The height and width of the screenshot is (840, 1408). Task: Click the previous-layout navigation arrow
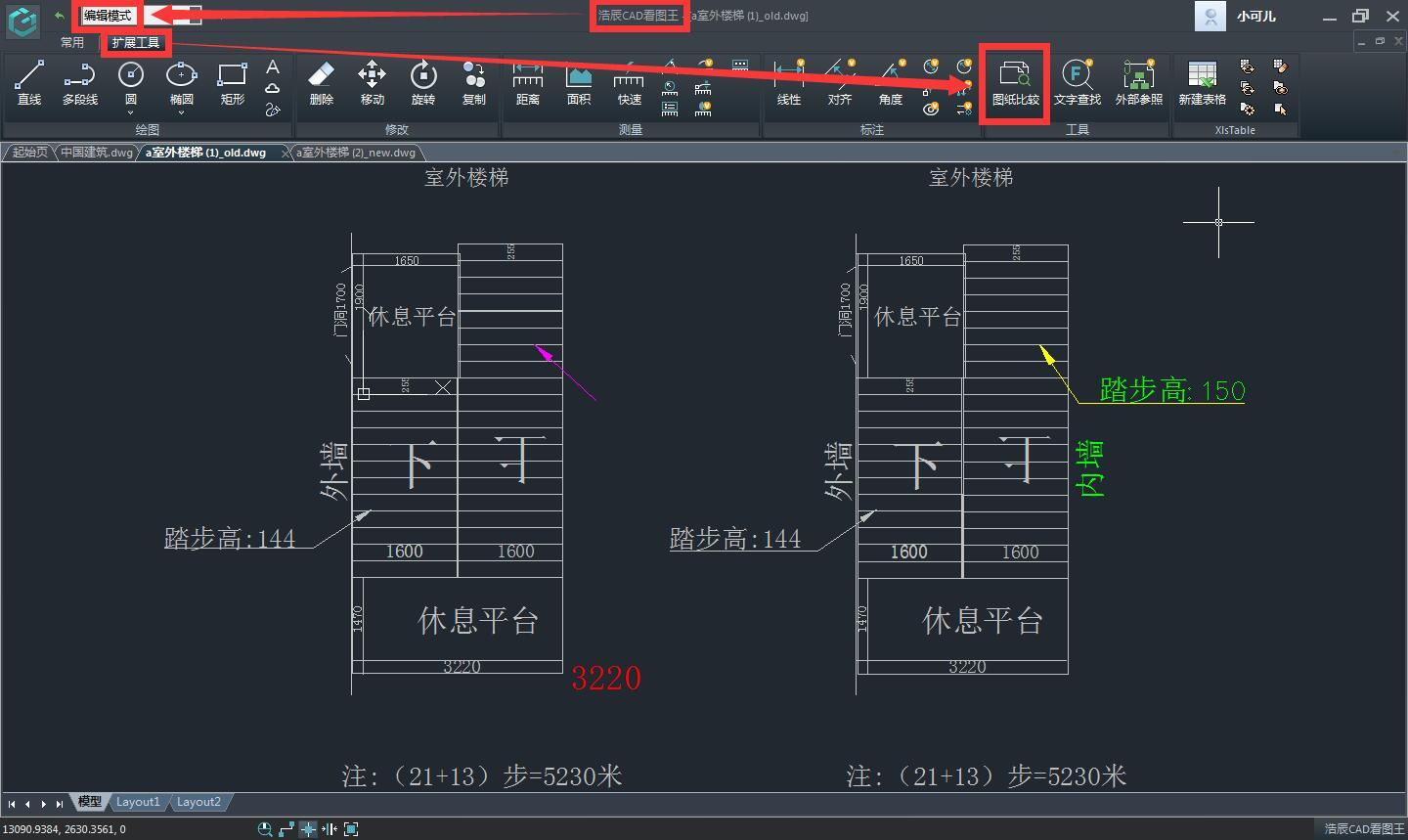click(x=27, y=804)
